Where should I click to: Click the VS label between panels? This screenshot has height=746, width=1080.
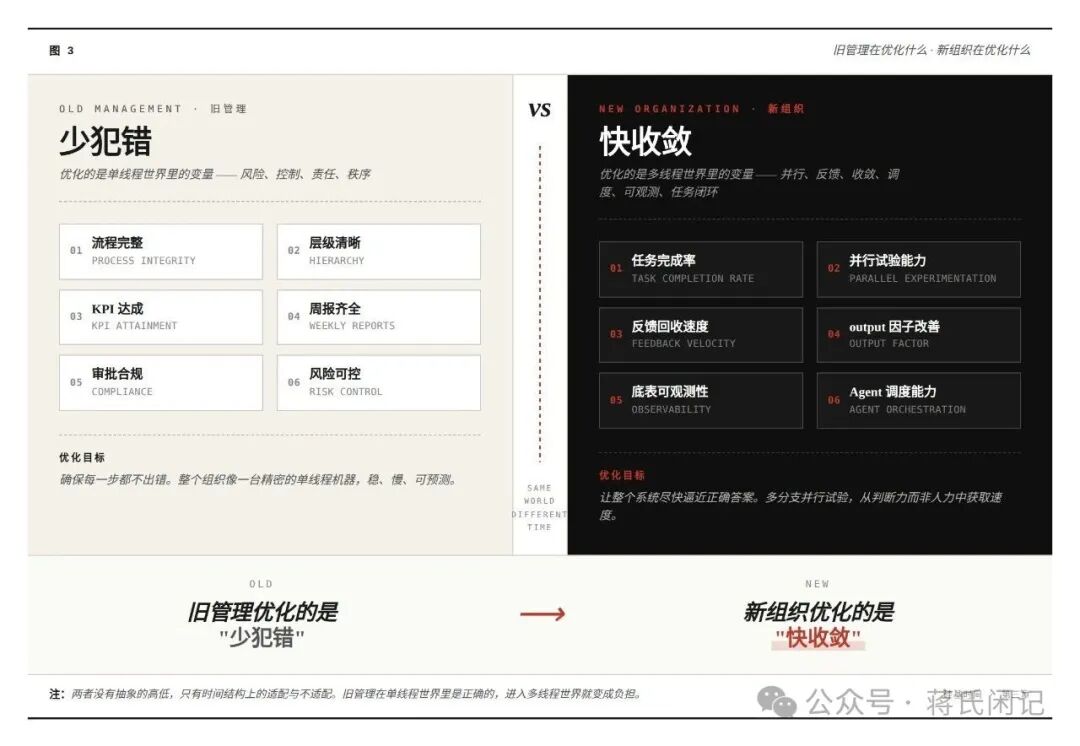[539, 110]
